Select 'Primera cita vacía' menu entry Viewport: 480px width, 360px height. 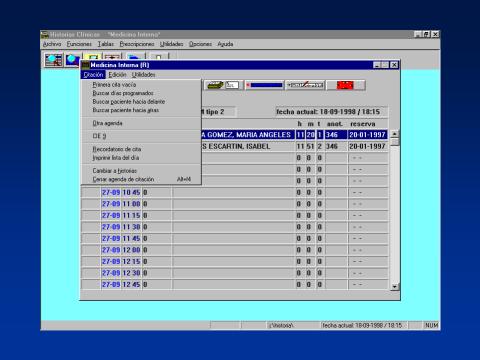114,85
